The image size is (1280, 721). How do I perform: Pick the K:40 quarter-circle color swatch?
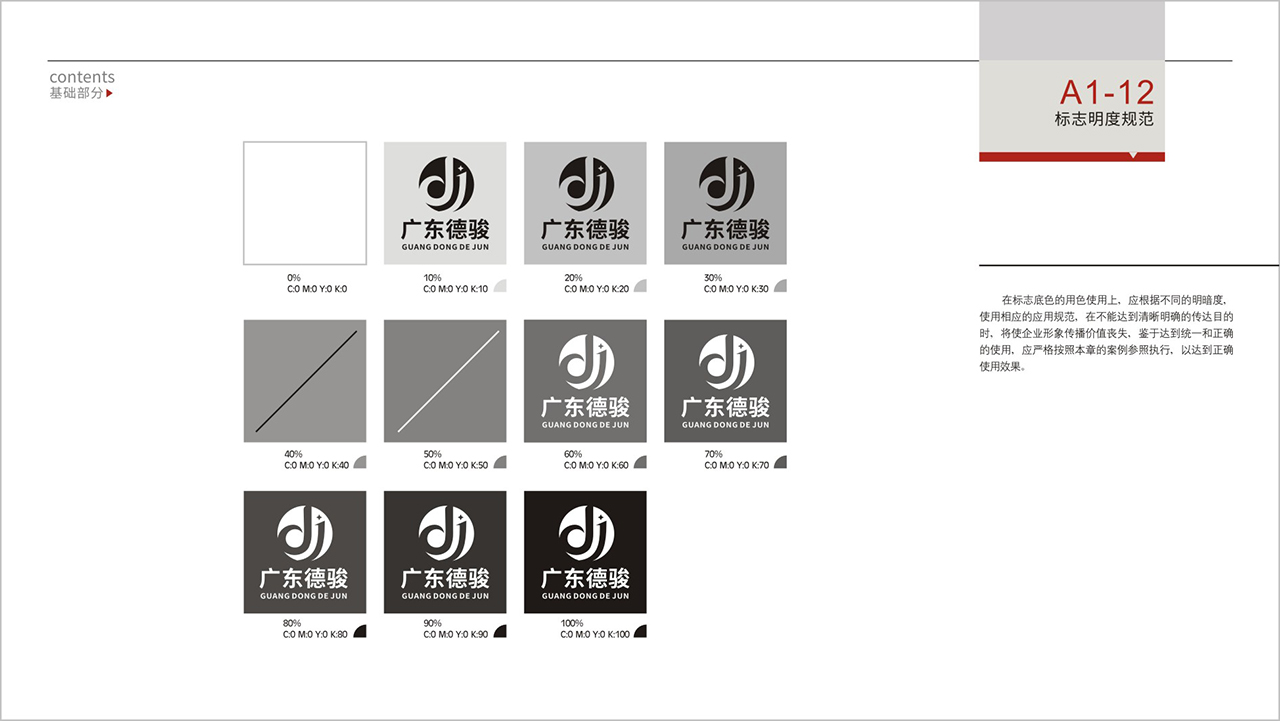[360, 462]
